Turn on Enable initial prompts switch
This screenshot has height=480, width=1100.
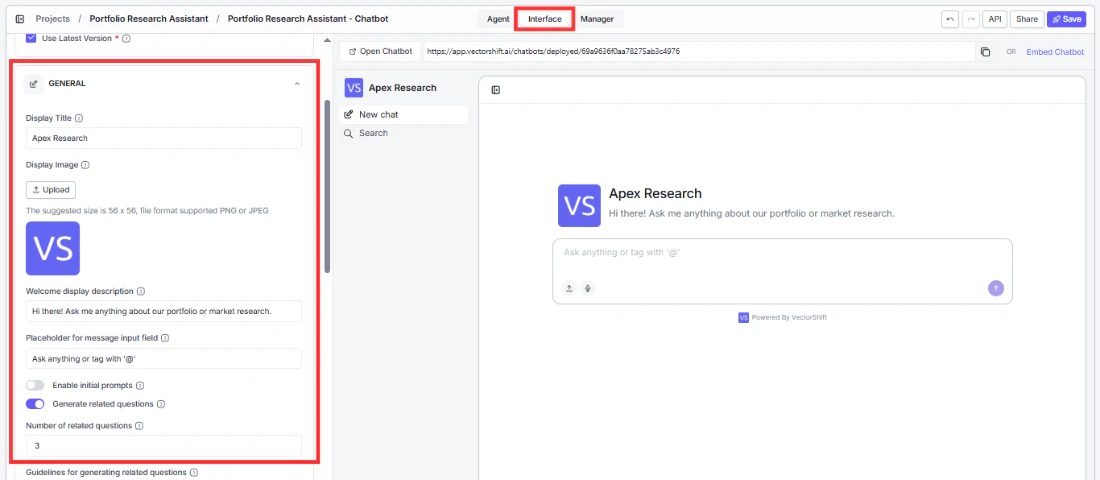pyautogui.click(x=35, y=385)
